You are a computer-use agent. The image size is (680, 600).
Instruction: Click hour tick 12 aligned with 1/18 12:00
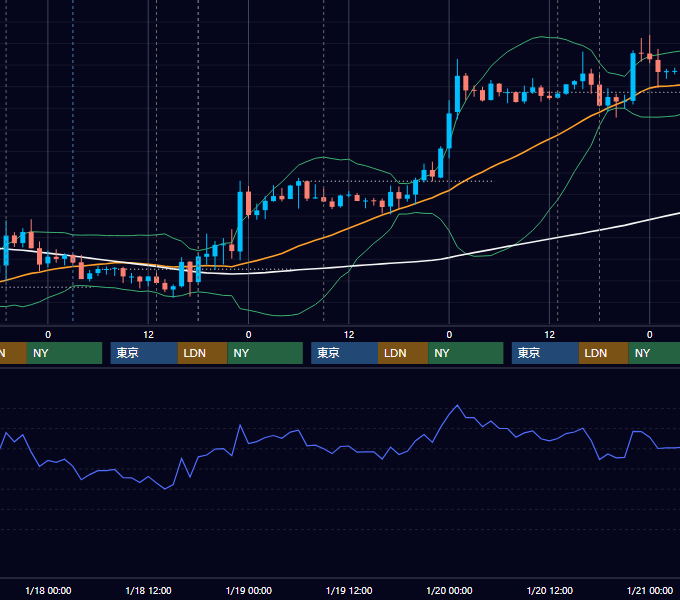pyautogui.click(x=148, y=335)
